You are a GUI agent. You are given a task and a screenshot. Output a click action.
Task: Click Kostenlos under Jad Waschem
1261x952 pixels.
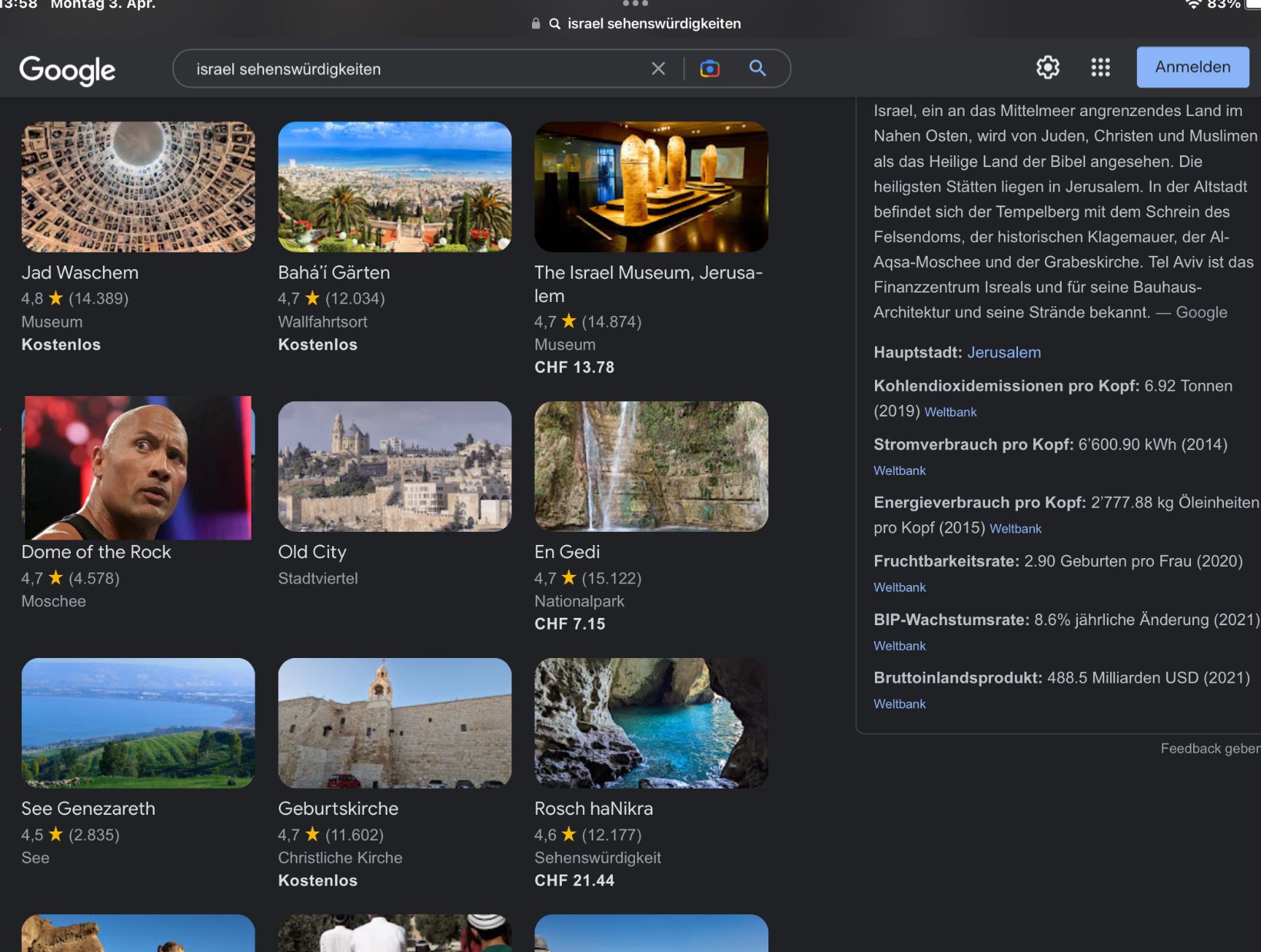(x=61, y=344)
